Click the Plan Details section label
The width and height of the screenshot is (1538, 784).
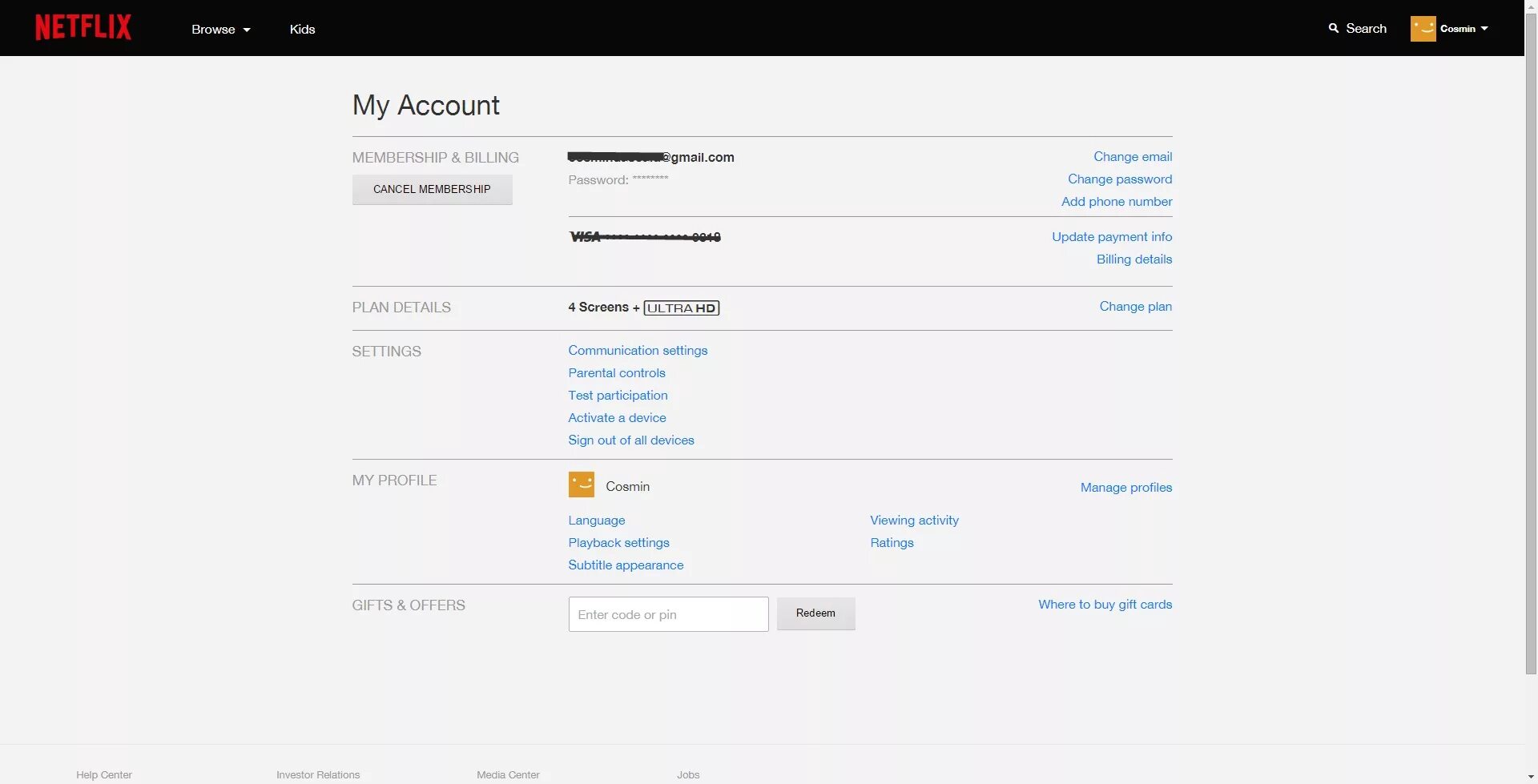coord(401,308)
